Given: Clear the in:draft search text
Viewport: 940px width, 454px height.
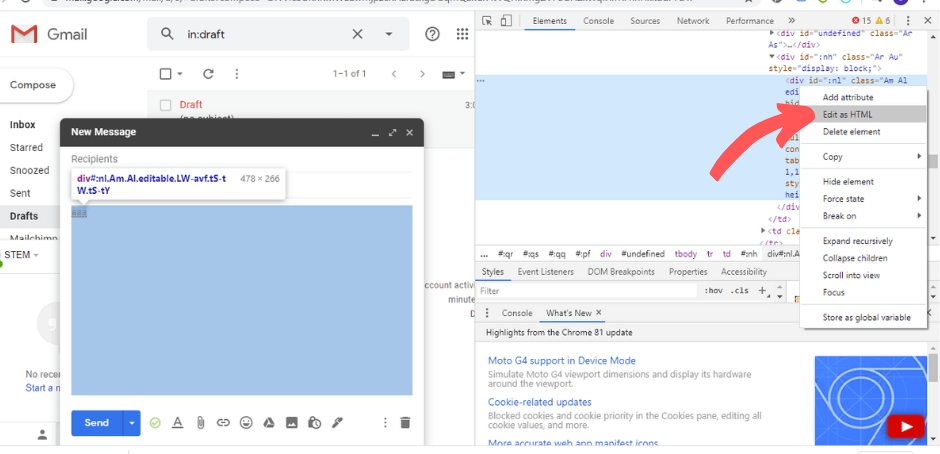Looking at the screenshot, I should click(357, 34).
